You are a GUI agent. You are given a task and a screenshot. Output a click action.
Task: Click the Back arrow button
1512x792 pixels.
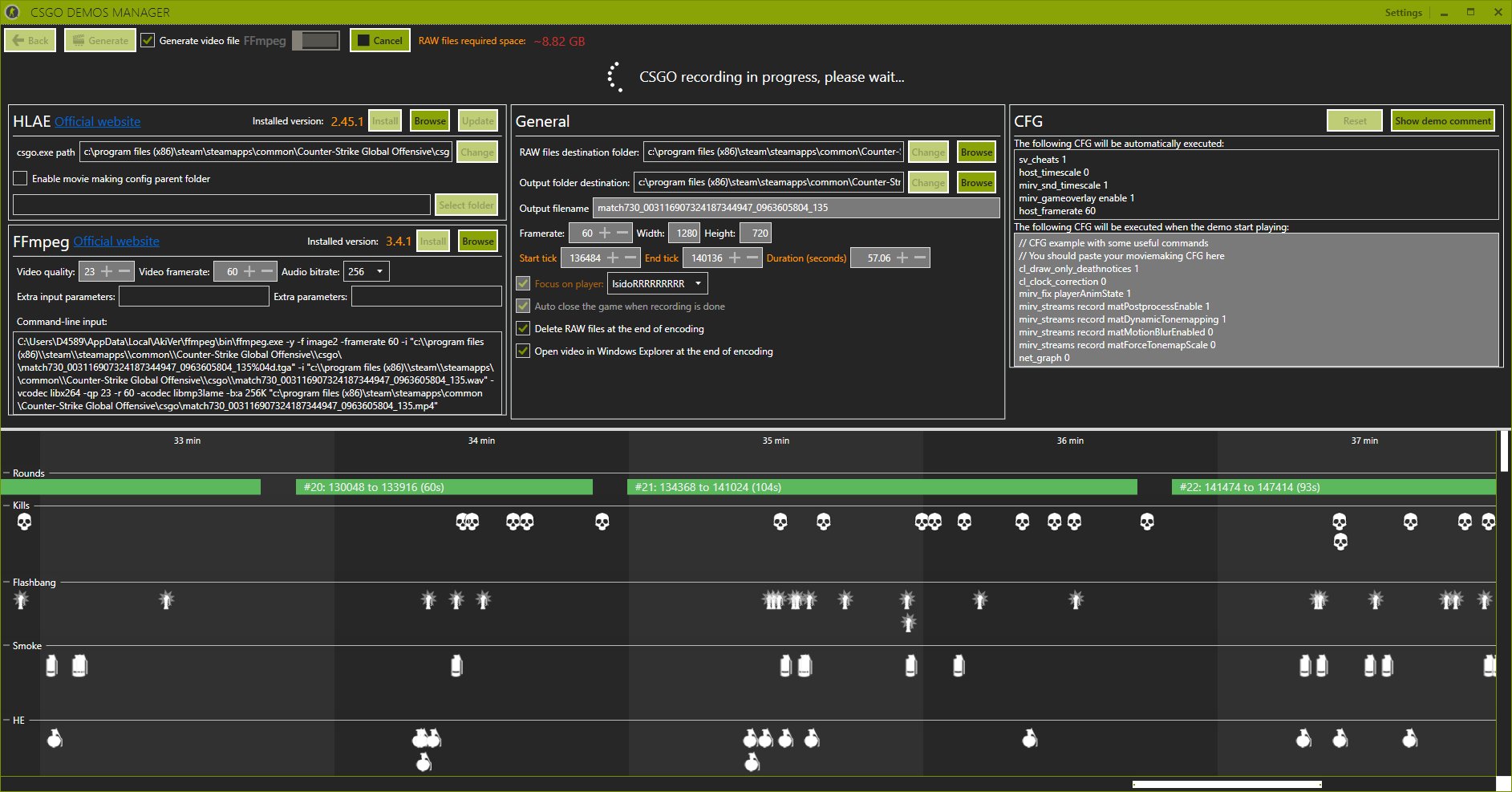point(30,40)
